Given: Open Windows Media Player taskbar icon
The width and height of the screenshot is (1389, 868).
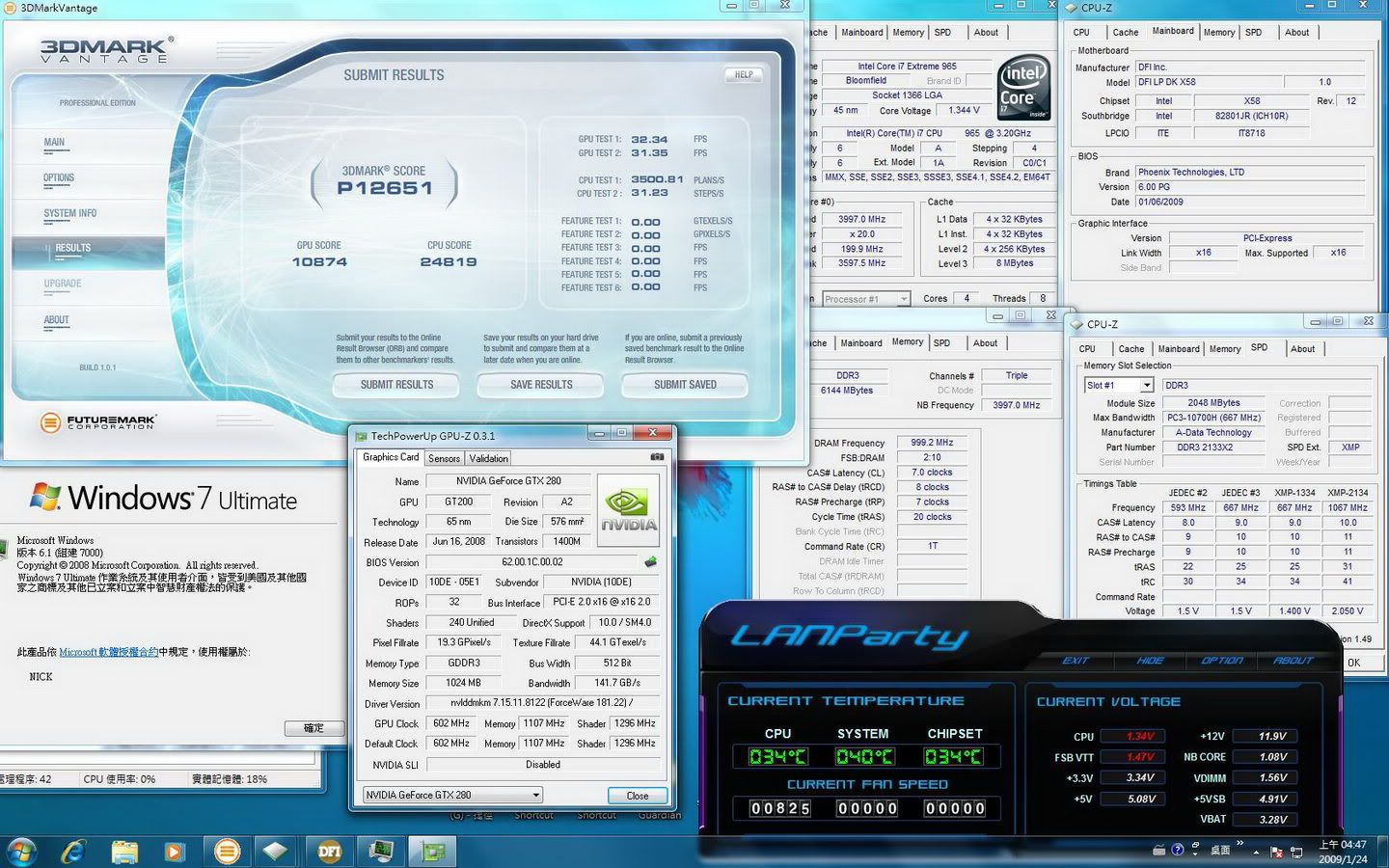Looking at the screenshot, I should click(x=175, y=851).
